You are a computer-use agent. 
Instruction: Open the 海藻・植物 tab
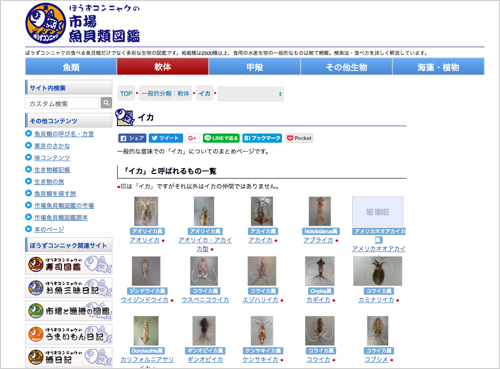[438, 67]
